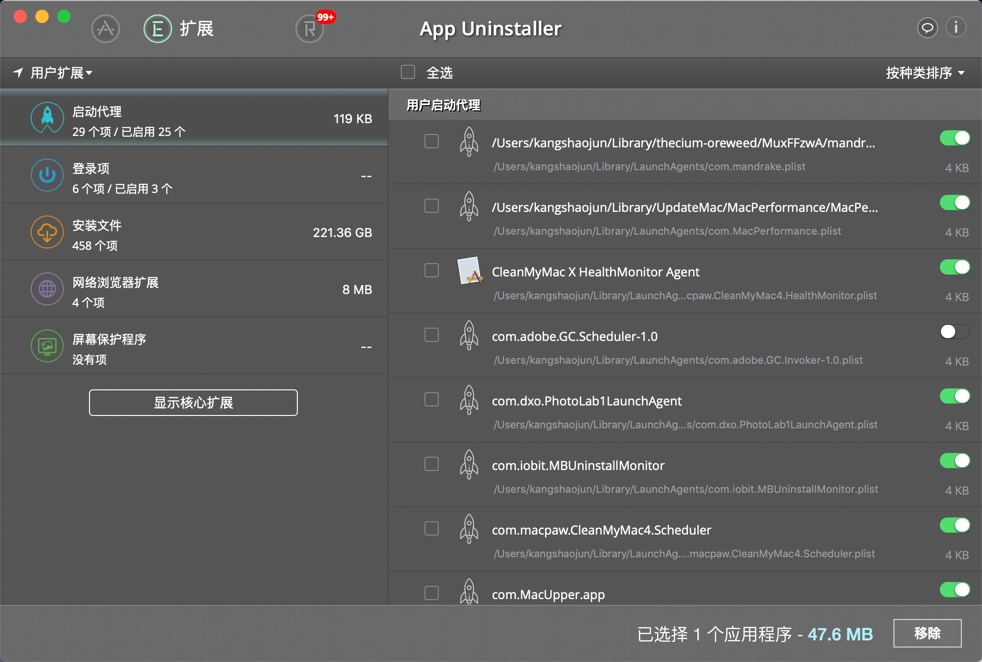The height and width of the screenshot is (662, 982).
Task: Click the info icon in the toolbar
Action: tap(956, 27)
